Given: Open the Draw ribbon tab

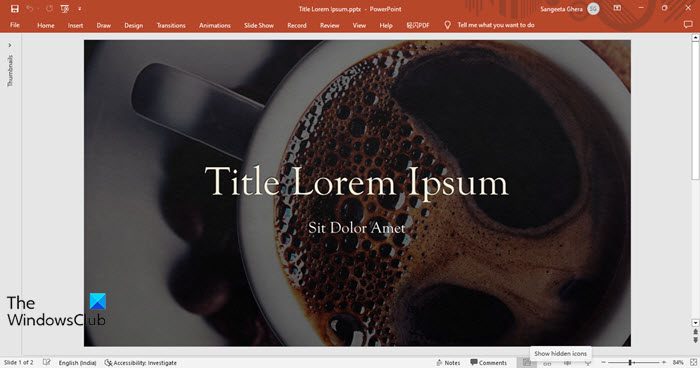Looking at the screenshot, I should click(104, 25).
